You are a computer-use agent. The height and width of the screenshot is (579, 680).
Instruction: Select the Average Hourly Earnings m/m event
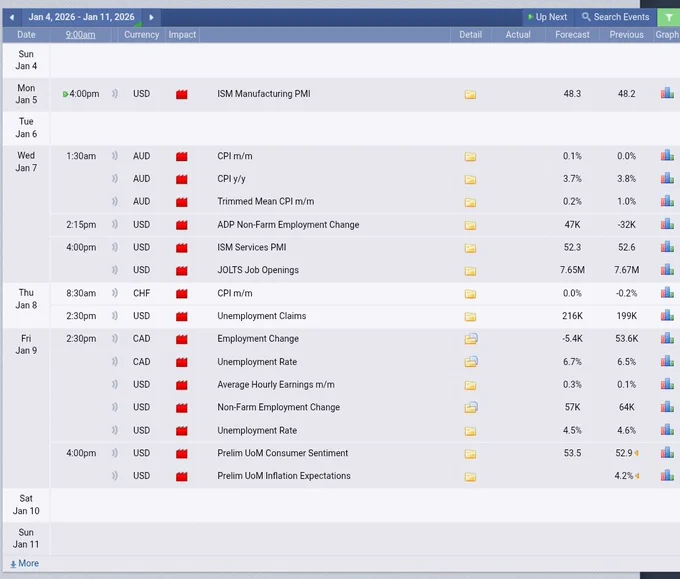coord(276,384)
